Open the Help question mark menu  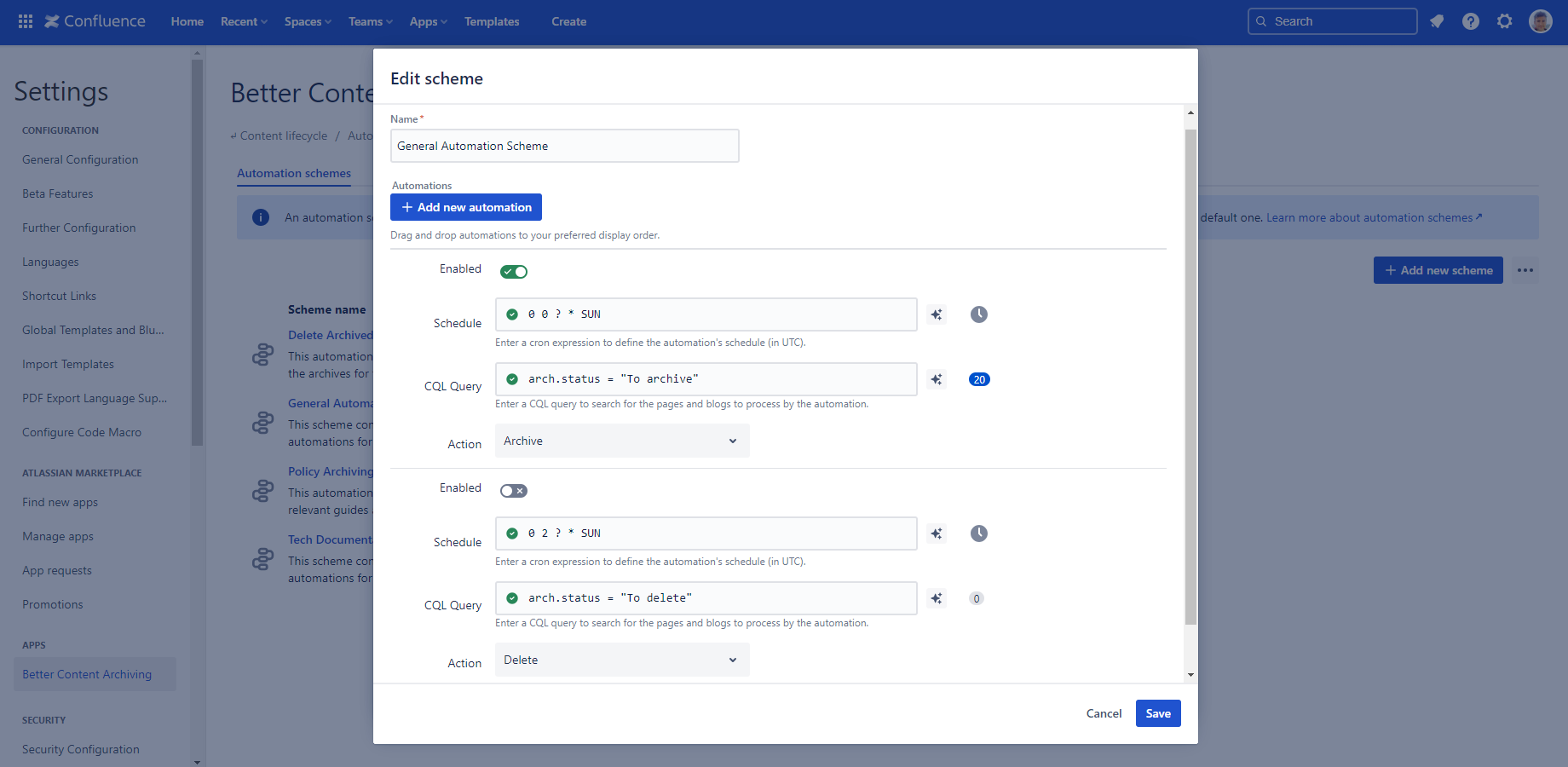[x=1470, y=21]
